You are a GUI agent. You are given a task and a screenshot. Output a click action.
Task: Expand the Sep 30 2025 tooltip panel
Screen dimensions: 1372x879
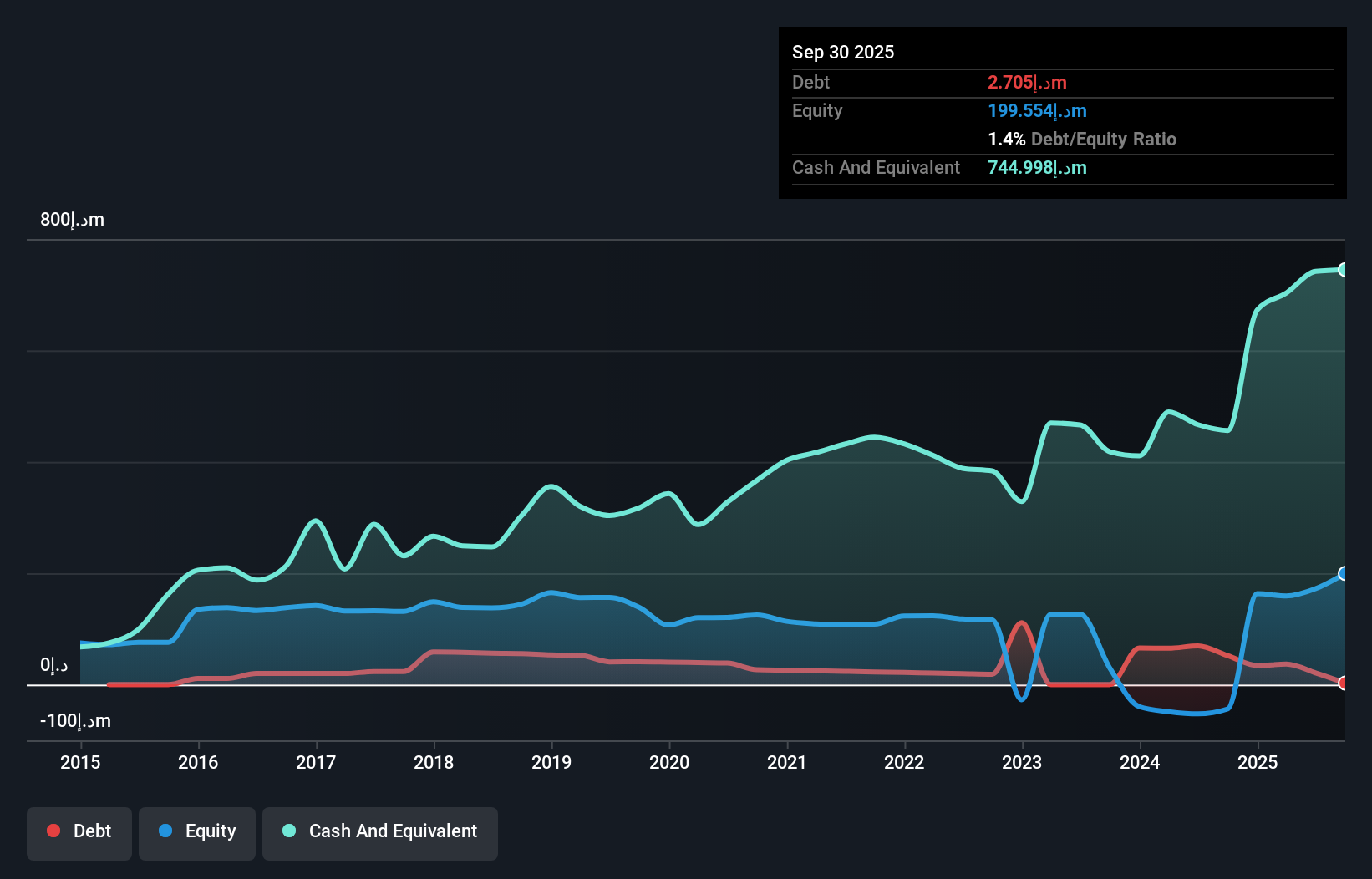coord(843,52)
